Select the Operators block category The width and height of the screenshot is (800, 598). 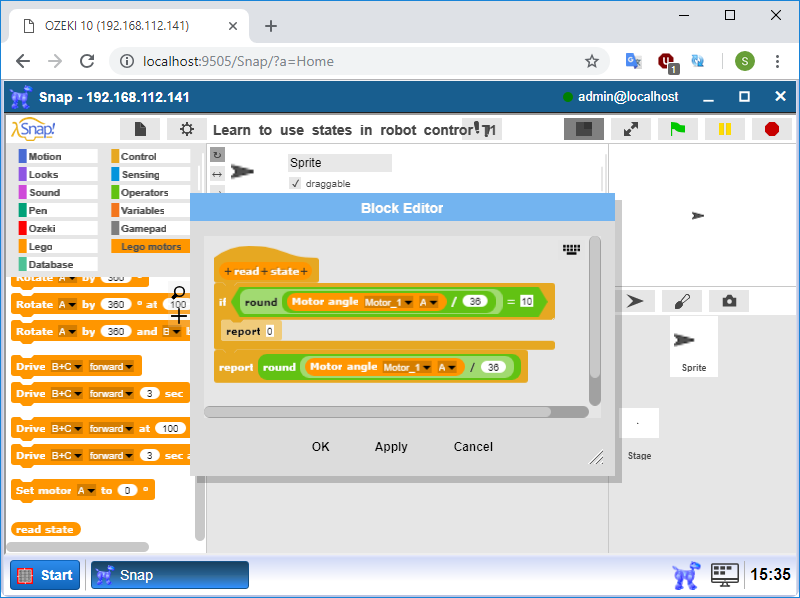[151, 192]
